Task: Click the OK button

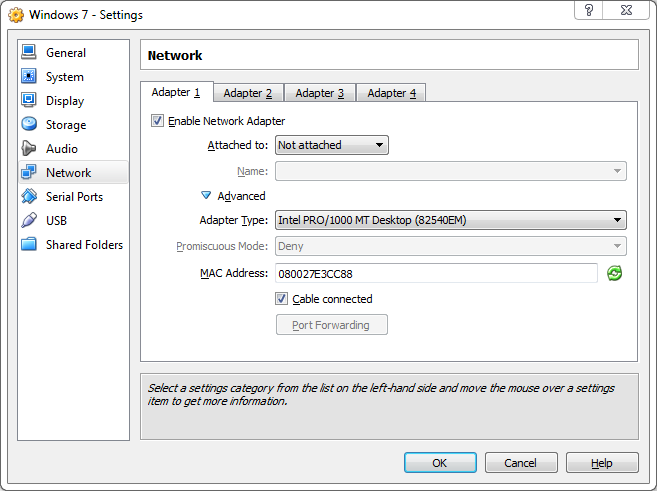Action: [x=440, y=463]
